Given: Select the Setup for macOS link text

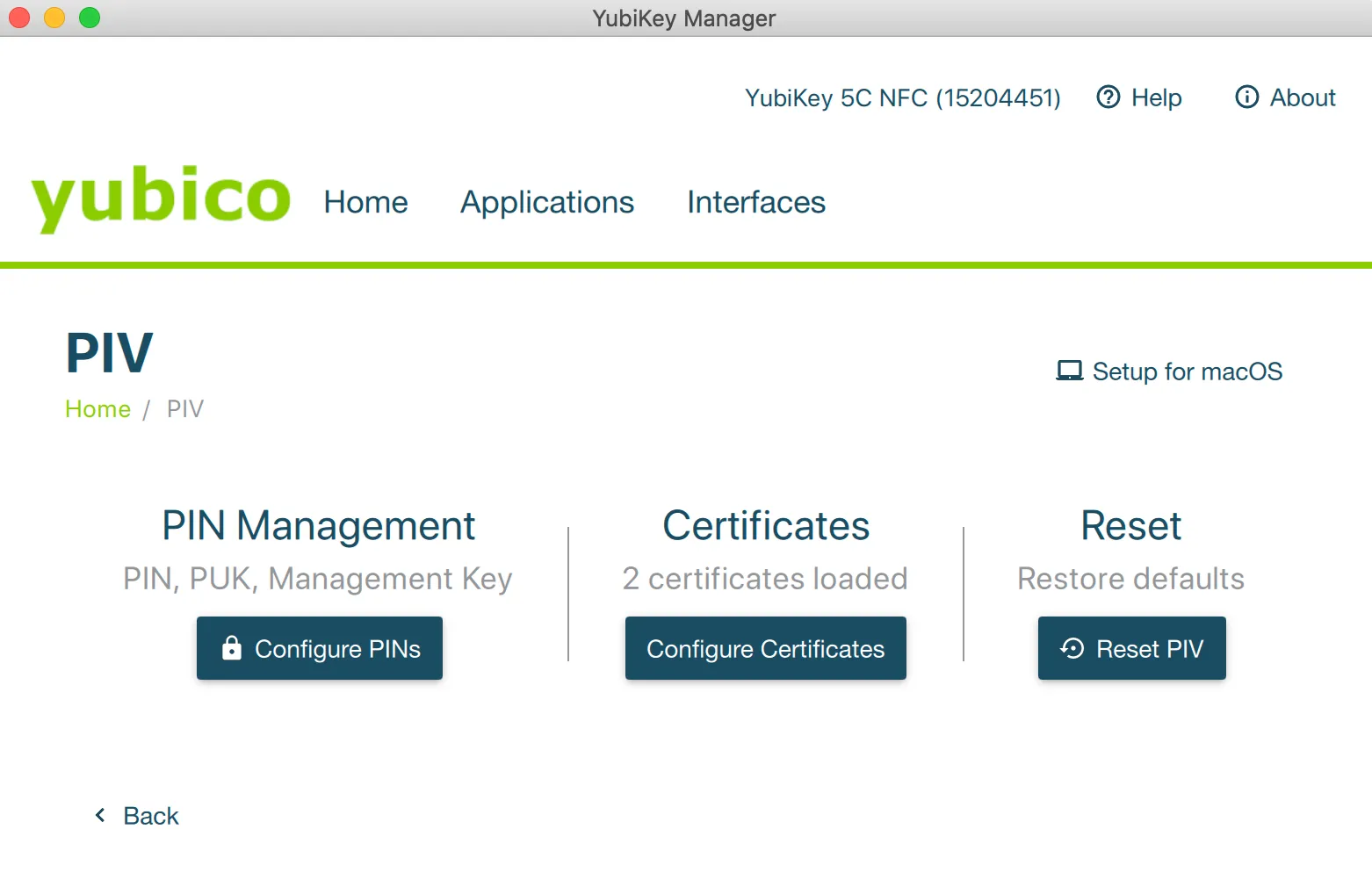Looking at the screenshot, I should [x=1187, y=371].
